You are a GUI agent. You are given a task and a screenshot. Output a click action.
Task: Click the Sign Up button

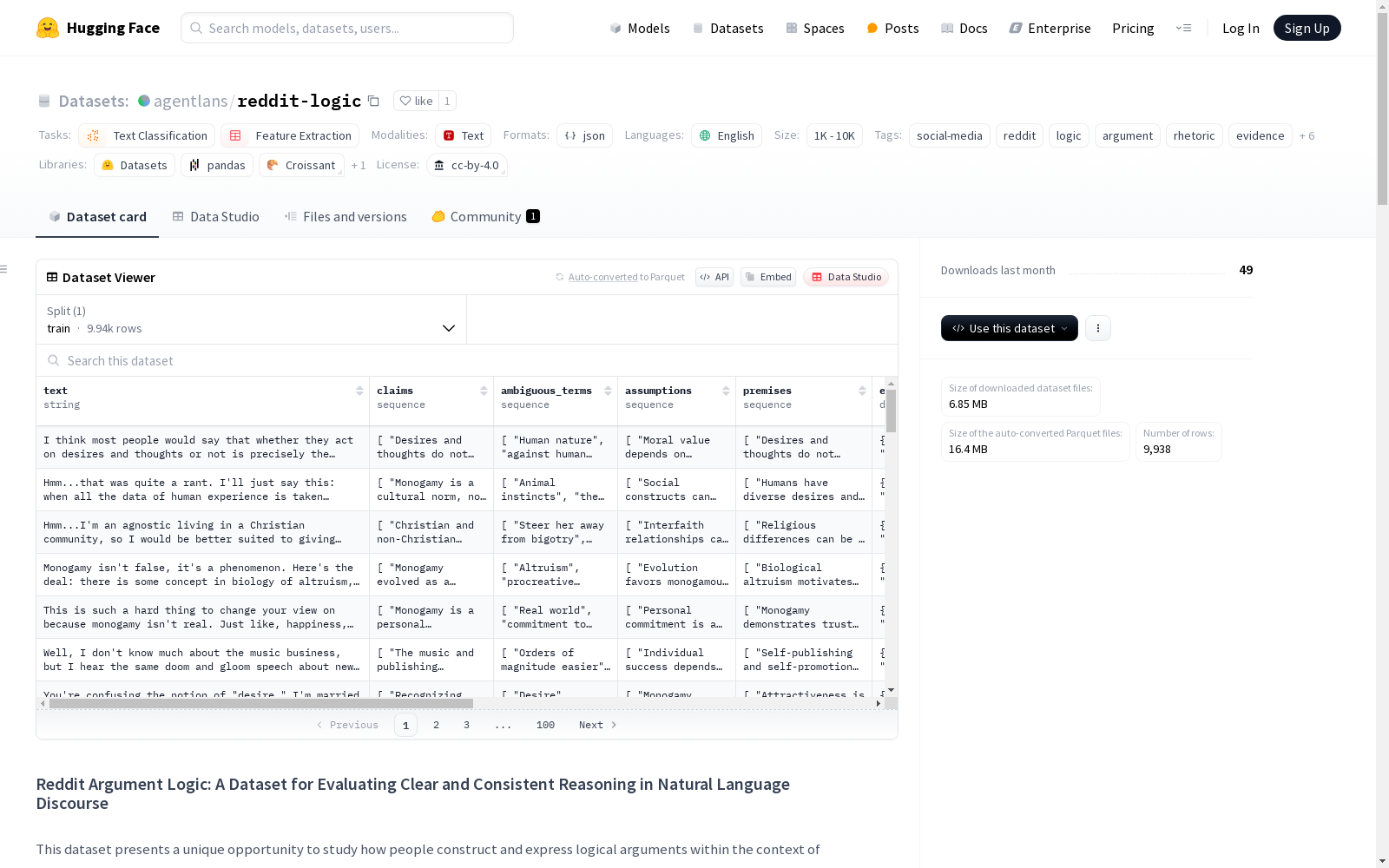click(1307, 28)
